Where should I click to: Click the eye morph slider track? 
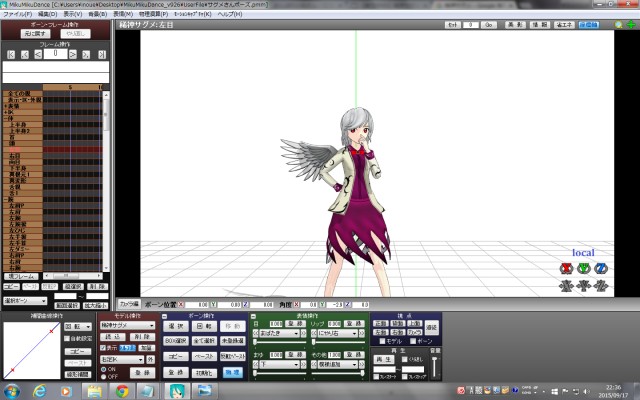[280, 342]
